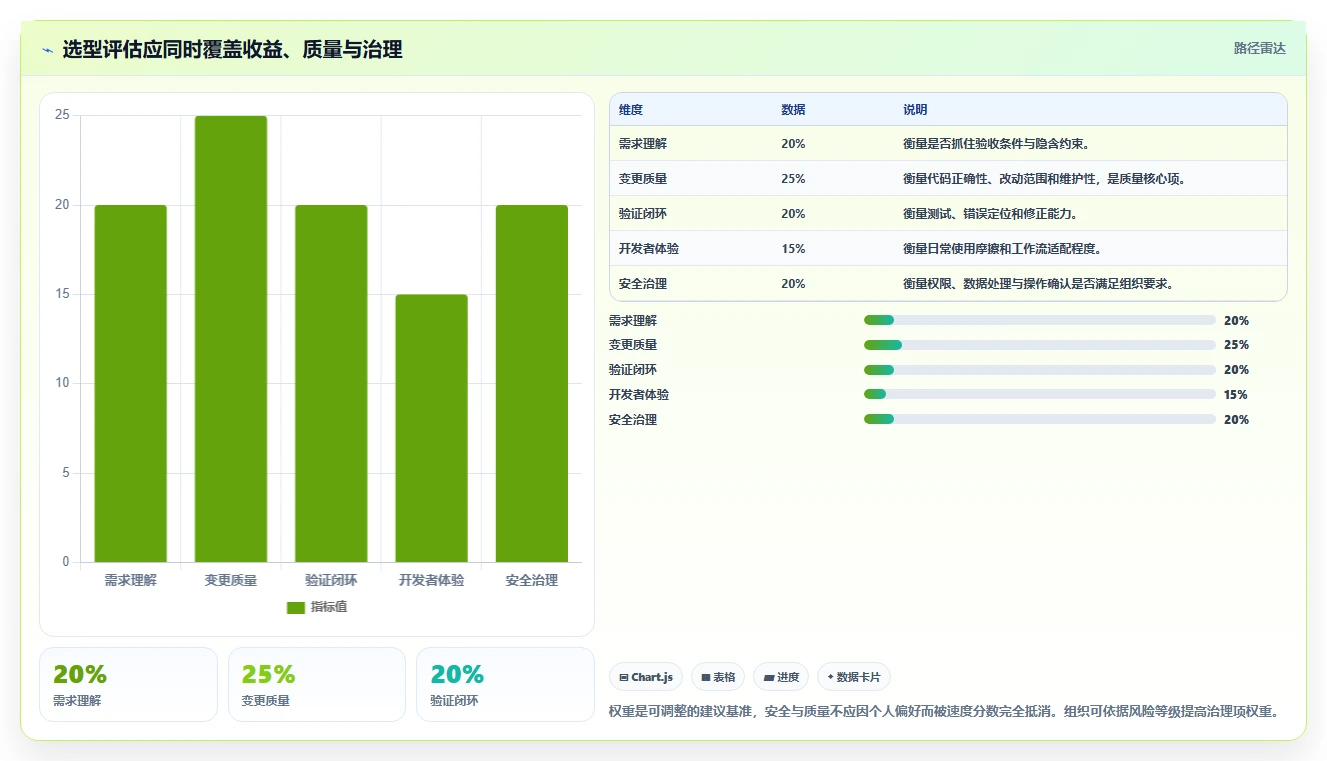Click the 维度 table column header
The width and height of the screenshot is (1327, 761).
pyautogui.click(x=631, y=109)
